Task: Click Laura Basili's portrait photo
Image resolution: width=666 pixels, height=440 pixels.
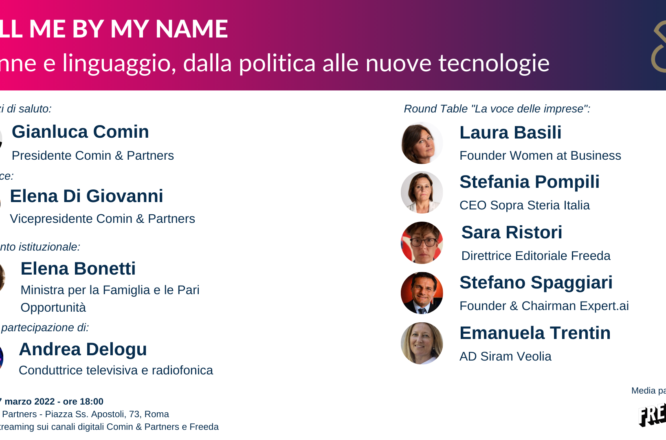Action: (422, 144)
